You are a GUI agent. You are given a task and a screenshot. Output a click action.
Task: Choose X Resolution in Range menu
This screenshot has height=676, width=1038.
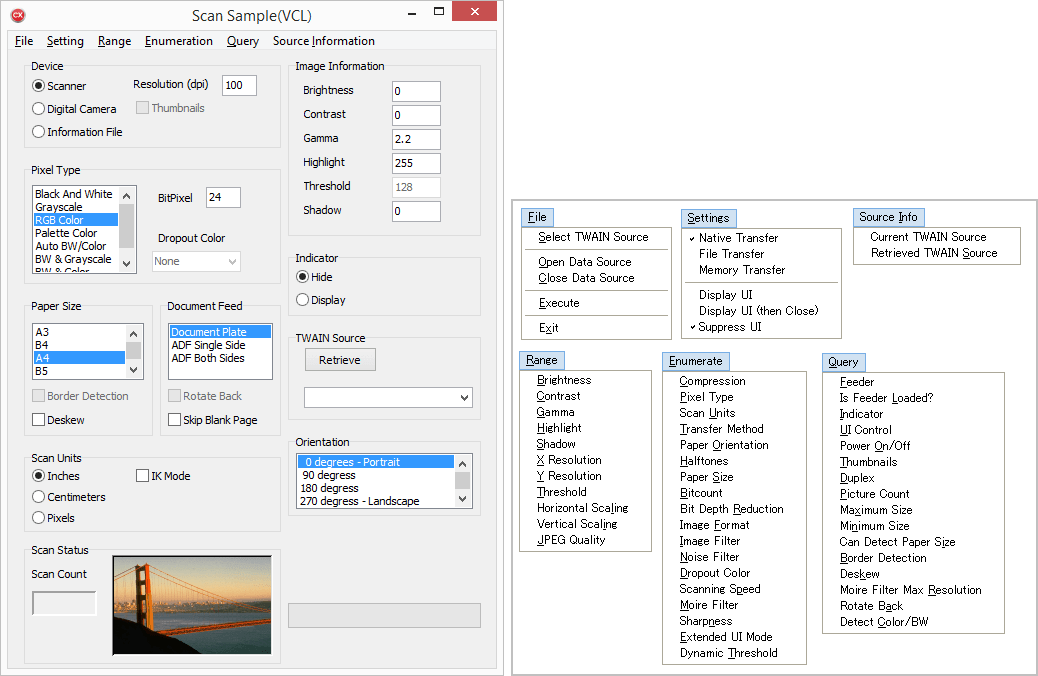(x=569, y=459)
